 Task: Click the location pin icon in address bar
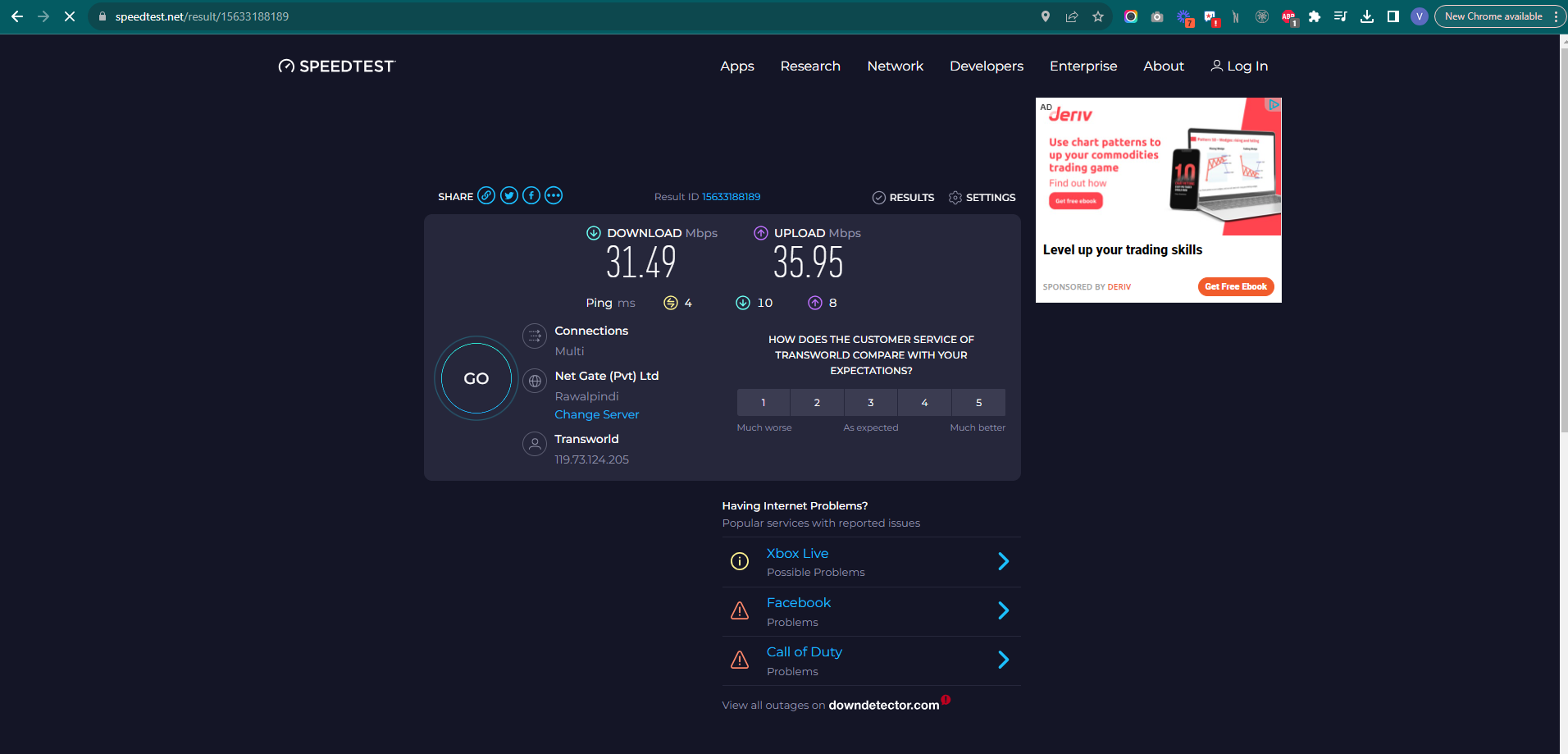tap(1046, 16)
